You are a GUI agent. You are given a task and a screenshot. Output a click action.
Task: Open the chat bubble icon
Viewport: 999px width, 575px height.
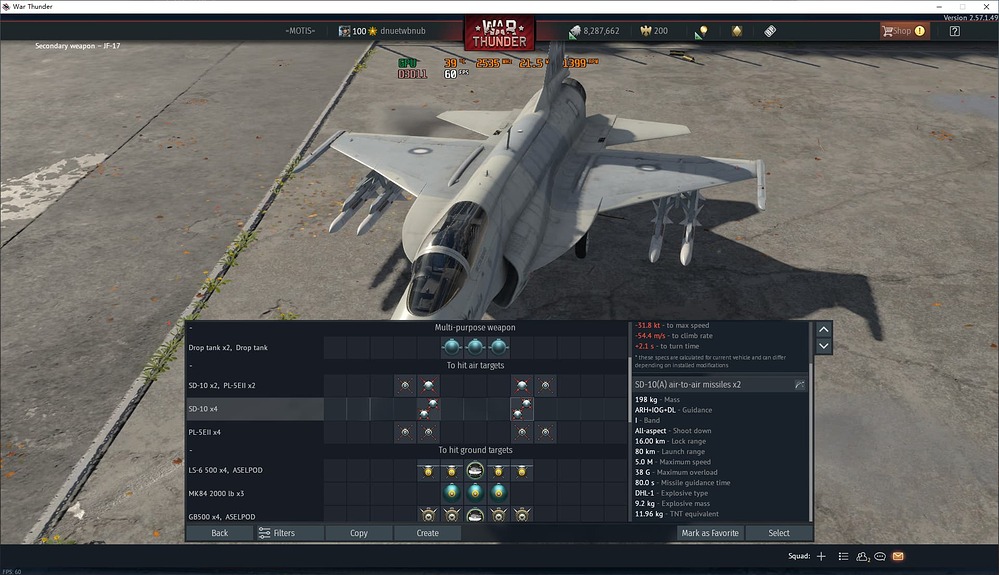coord(880,556)
